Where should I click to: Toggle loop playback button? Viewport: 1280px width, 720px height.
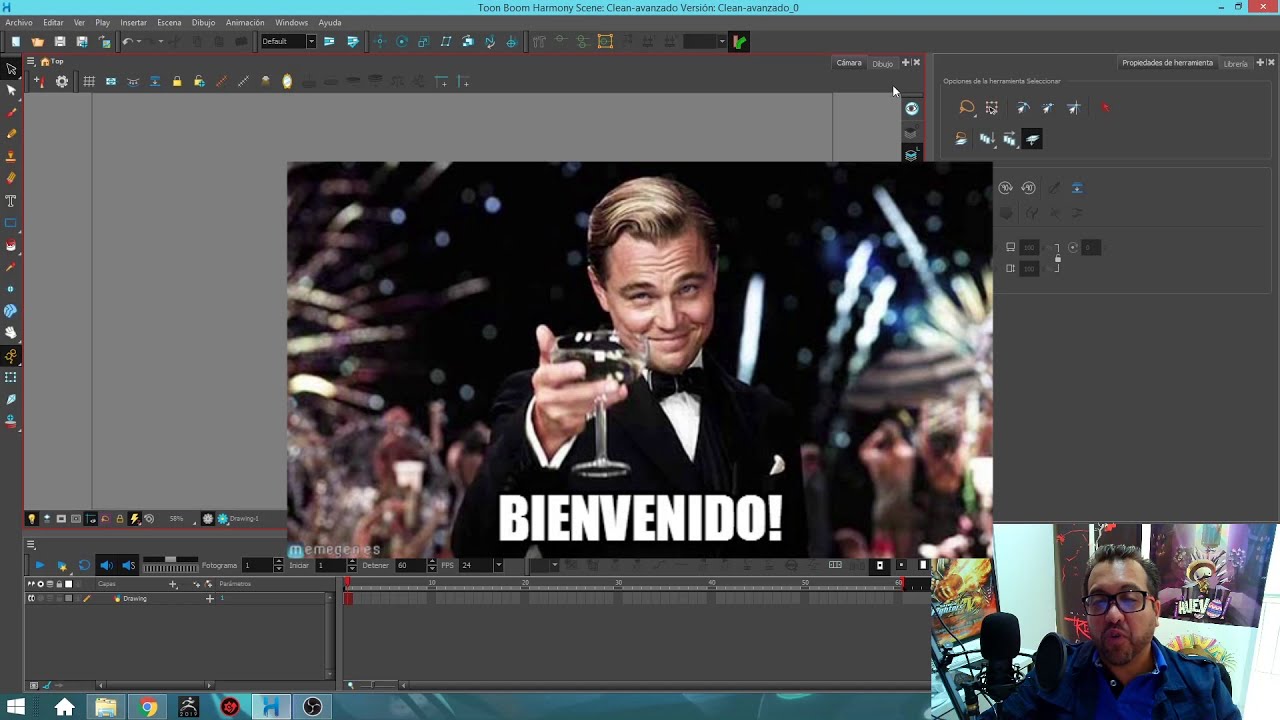[x=84, y=566]
